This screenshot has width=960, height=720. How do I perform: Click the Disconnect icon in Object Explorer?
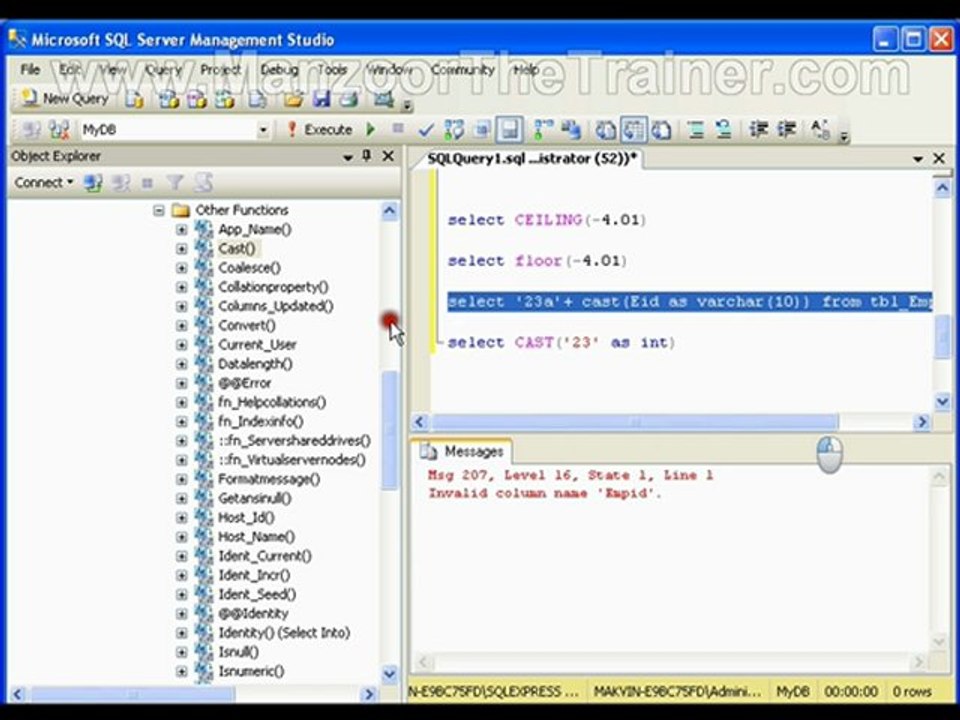[121, 182]
